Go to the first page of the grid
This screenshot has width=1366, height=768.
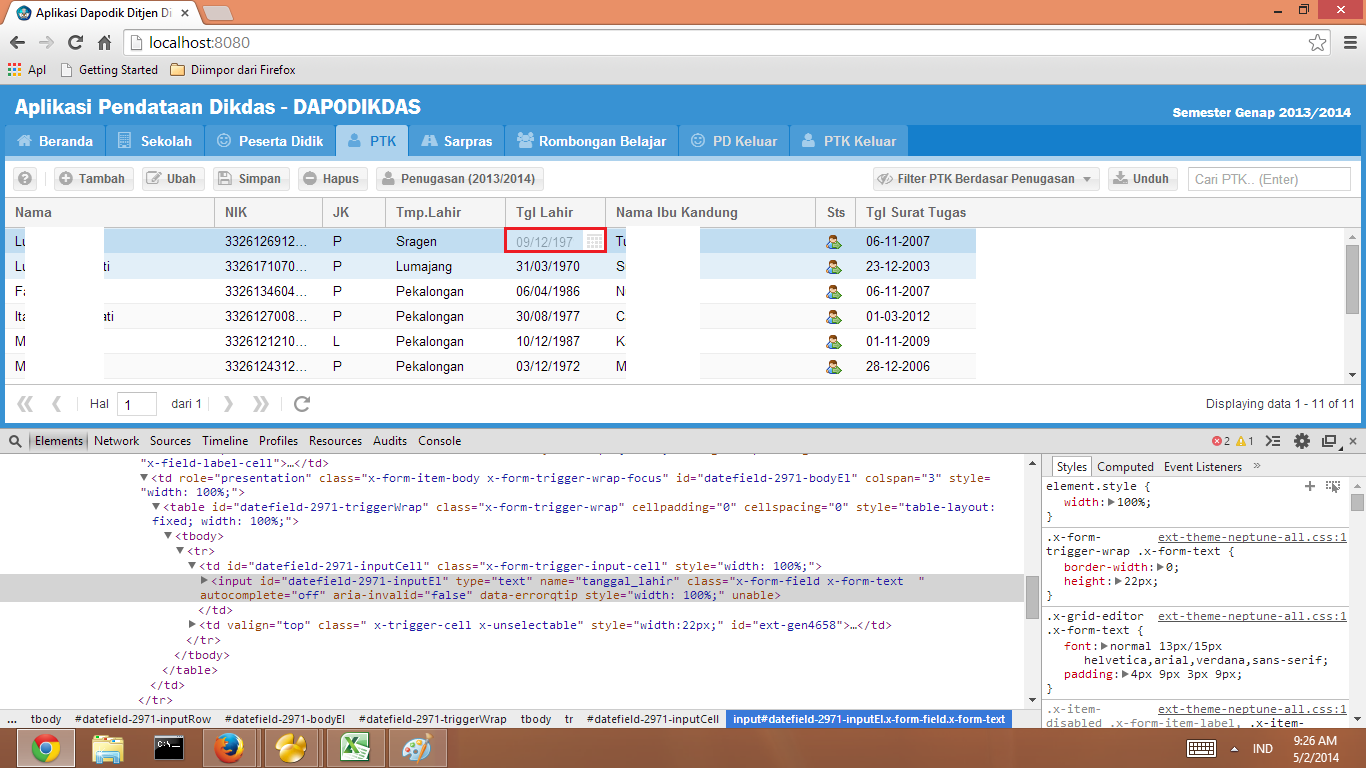click(25, 404)
